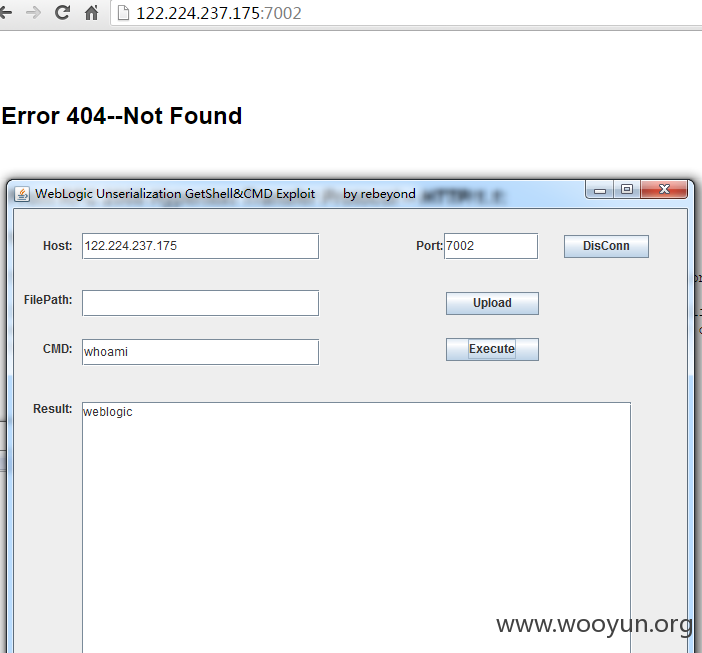Close the WebLogic exploit window
The image size is (702, 653).
click(x=664, y=190)
